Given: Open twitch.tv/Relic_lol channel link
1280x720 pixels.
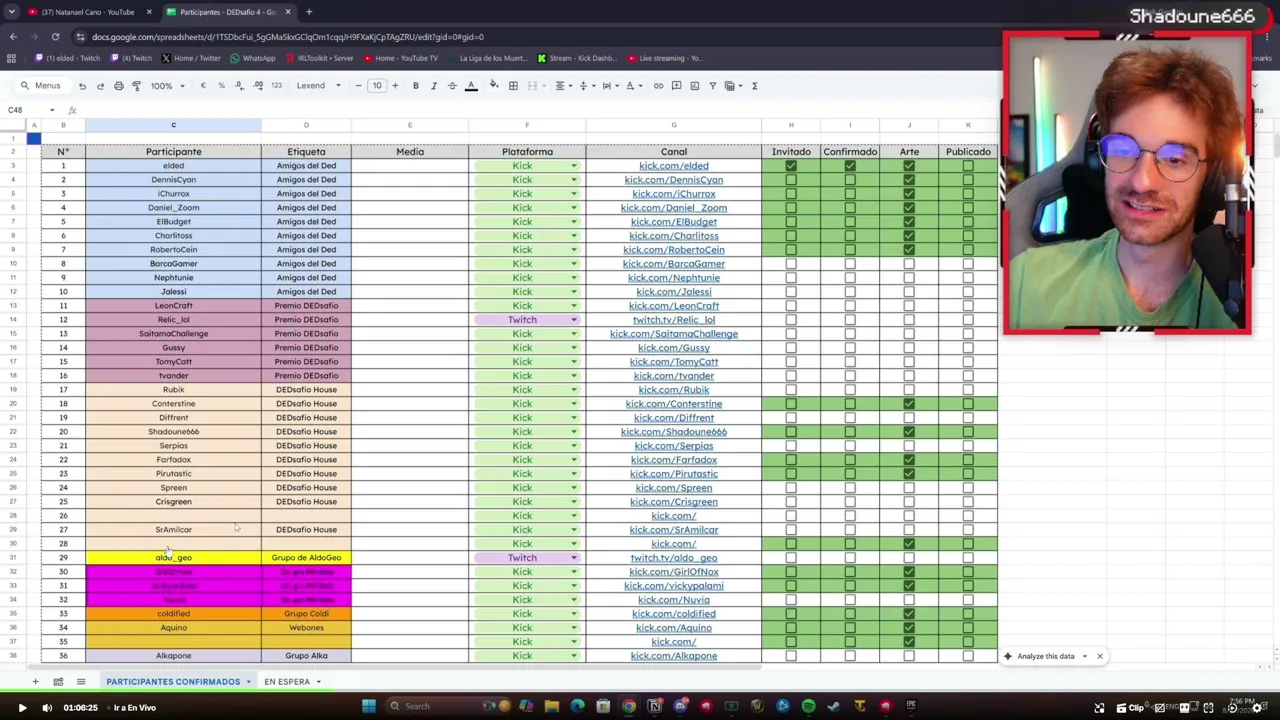Looking at the screenshot, I should click(x=674, y=320).
